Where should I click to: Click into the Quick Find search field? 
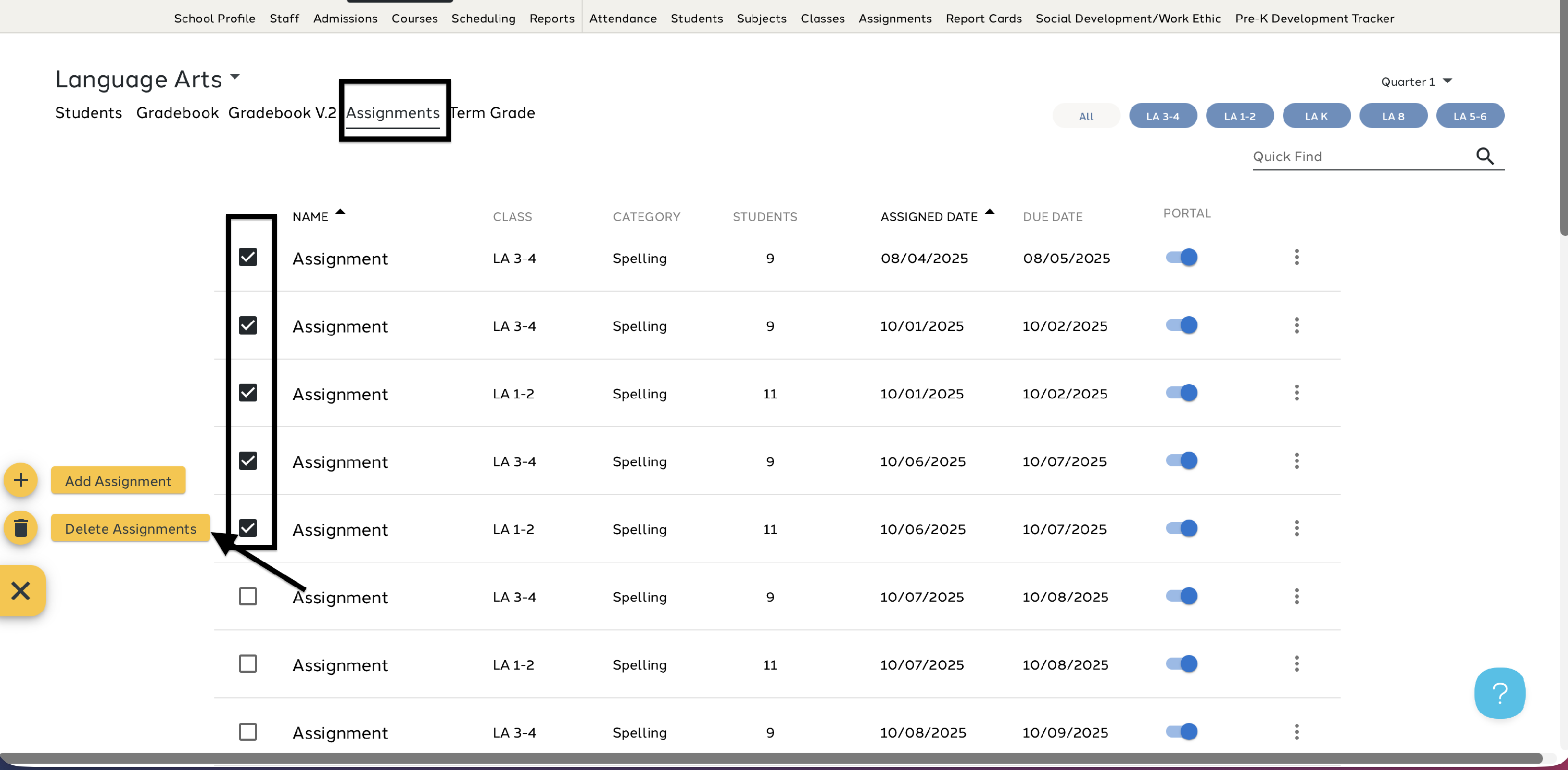pyautogui.click(x=1357, y=156)
